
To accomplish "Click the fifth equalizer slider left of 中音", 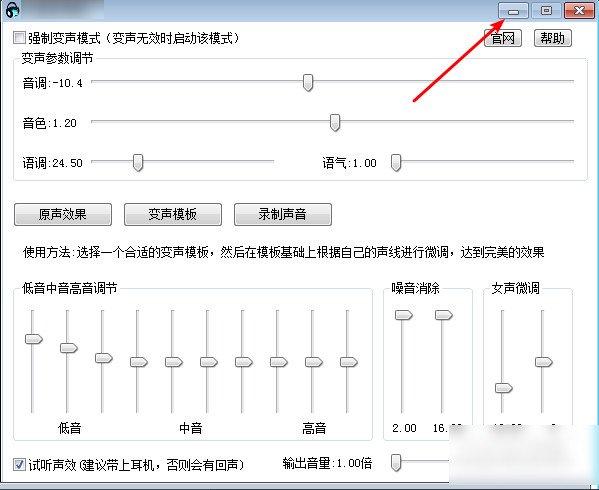I will [x=174, y=362].
